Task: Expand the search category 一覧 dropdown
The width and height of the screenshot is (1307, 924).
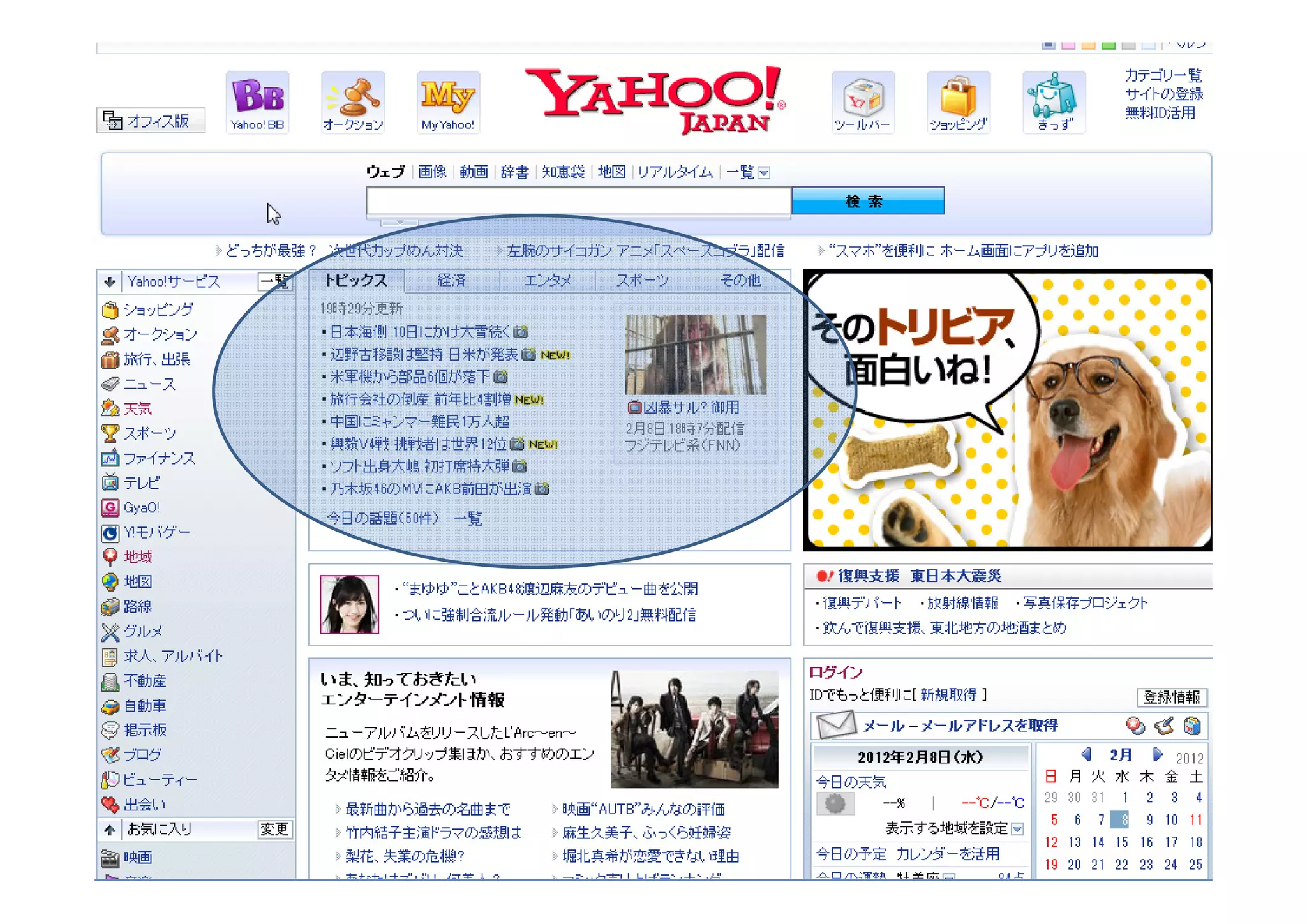Action: 764,172
